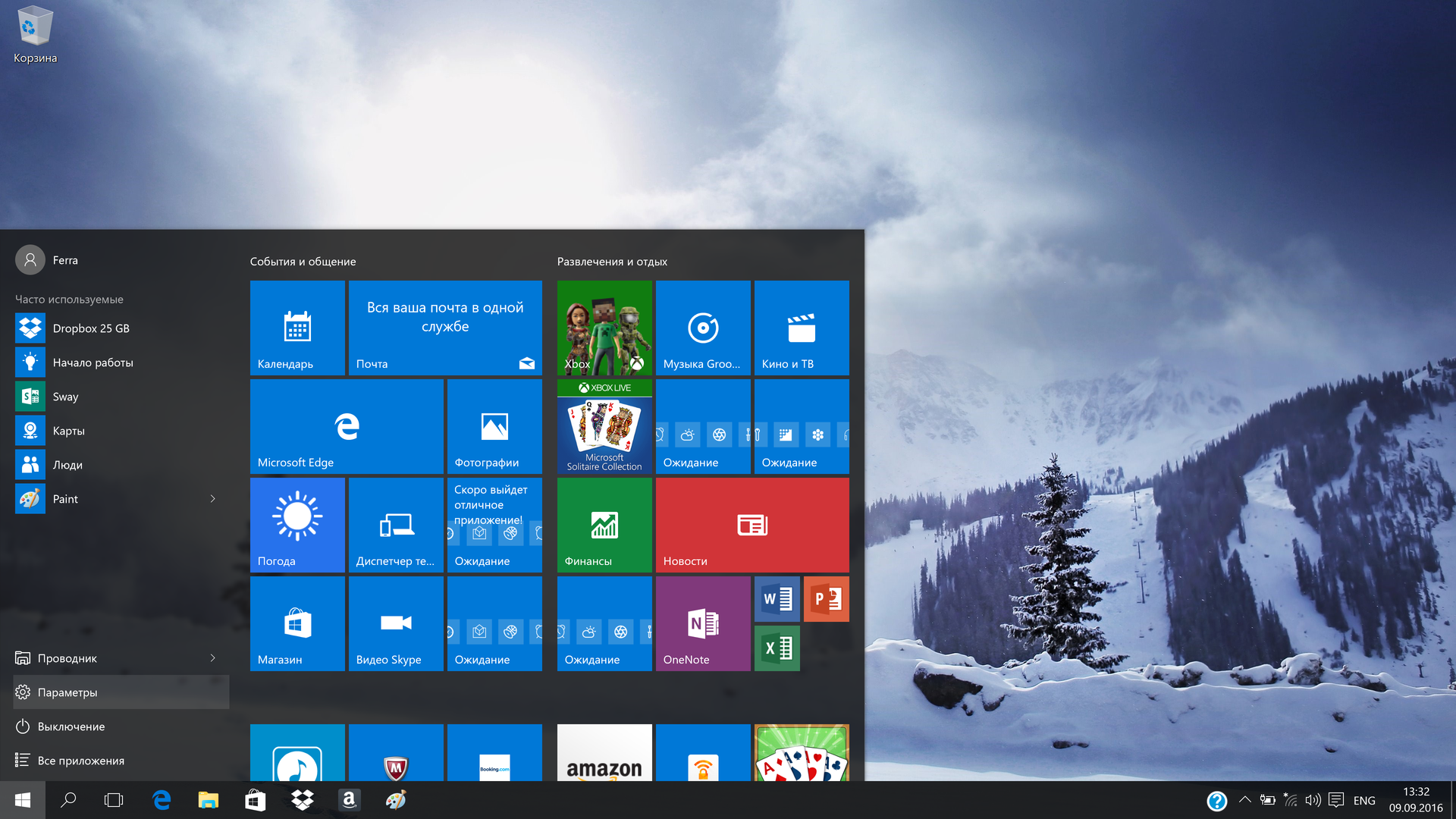Screen dimensions: 1456x819
Task: Open the Новости (News) red tile
Action: click(x=752, y=525)
